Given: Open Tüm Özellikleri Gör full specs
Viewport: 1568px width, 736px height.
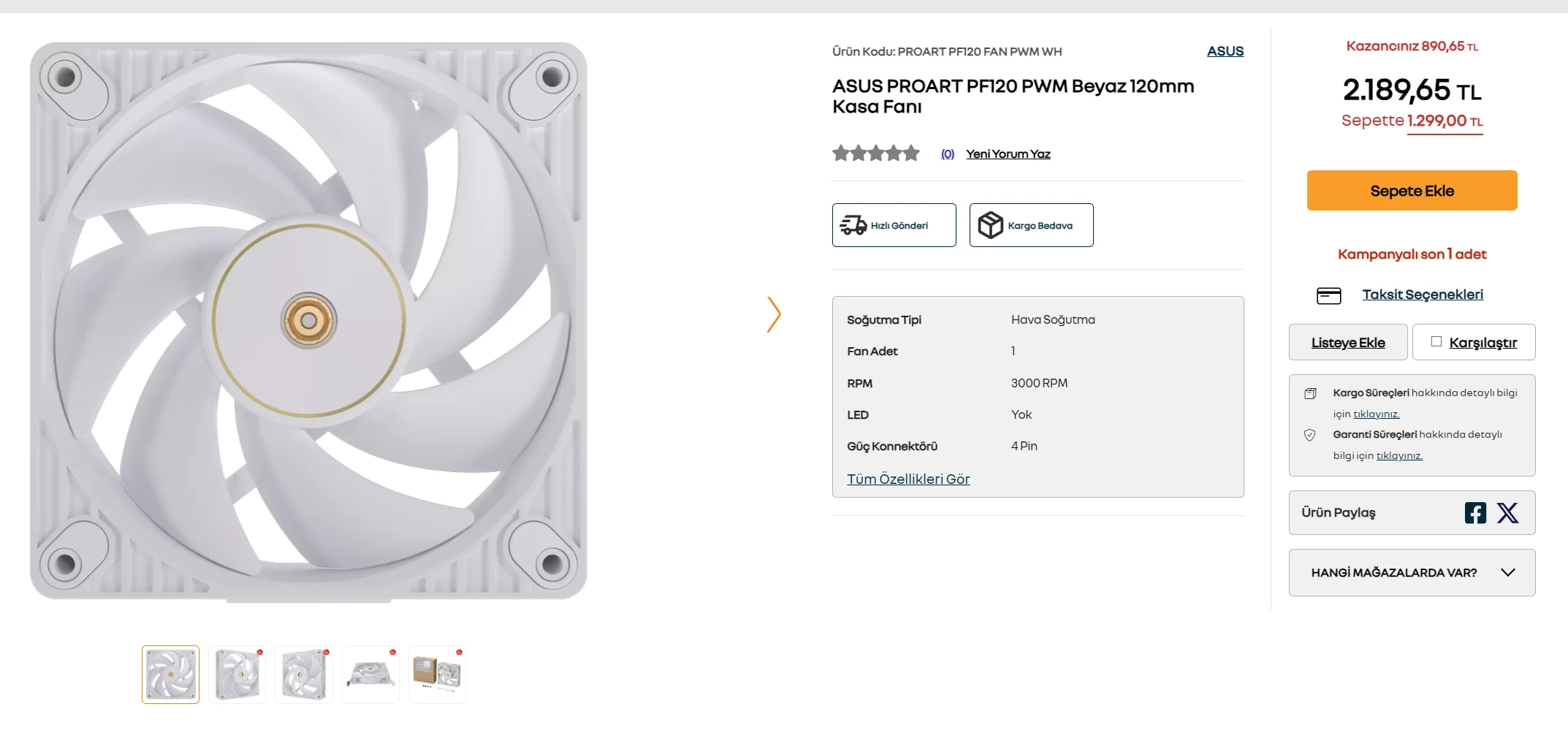Looking at the screenshot, I should point(908,479).
